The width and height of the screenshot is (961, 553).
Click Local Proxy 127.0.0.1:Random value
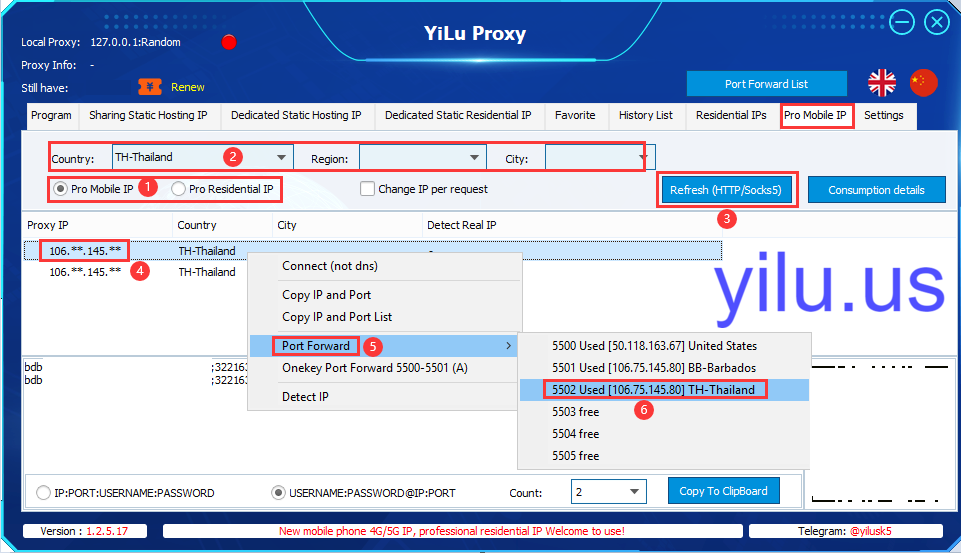(x=135, y=42)
